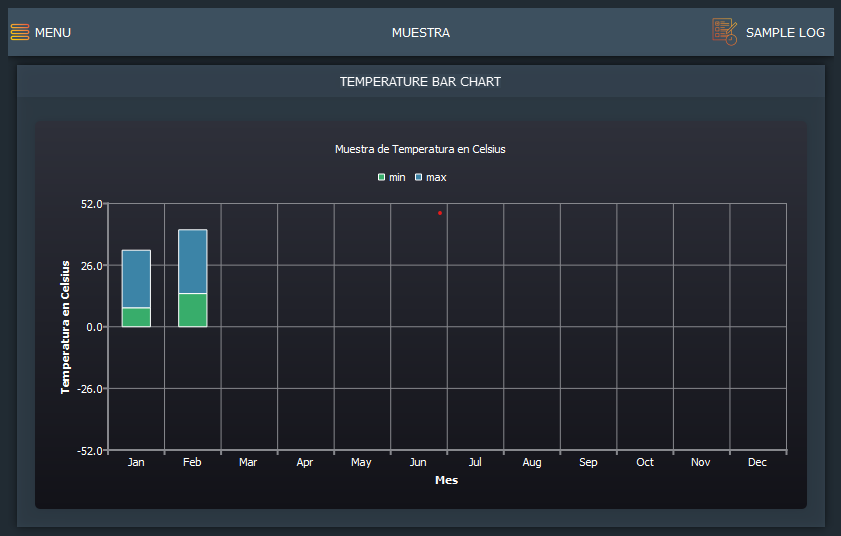The image size is (841, 536).
Task: Click the green min legend swatch
Action: tap(381, 177)
